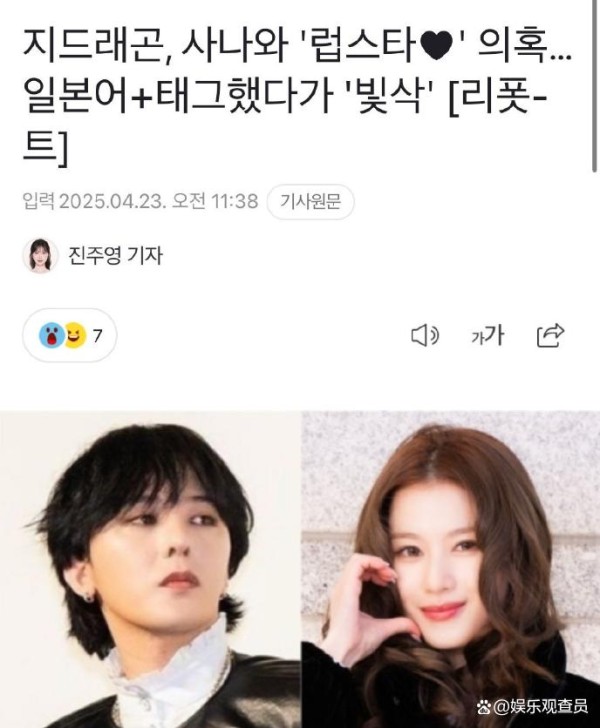The width and height of the screenshot is (600, 728).
Task: Open the right photo of the brown-haired woman
Action: coord(450,569)
